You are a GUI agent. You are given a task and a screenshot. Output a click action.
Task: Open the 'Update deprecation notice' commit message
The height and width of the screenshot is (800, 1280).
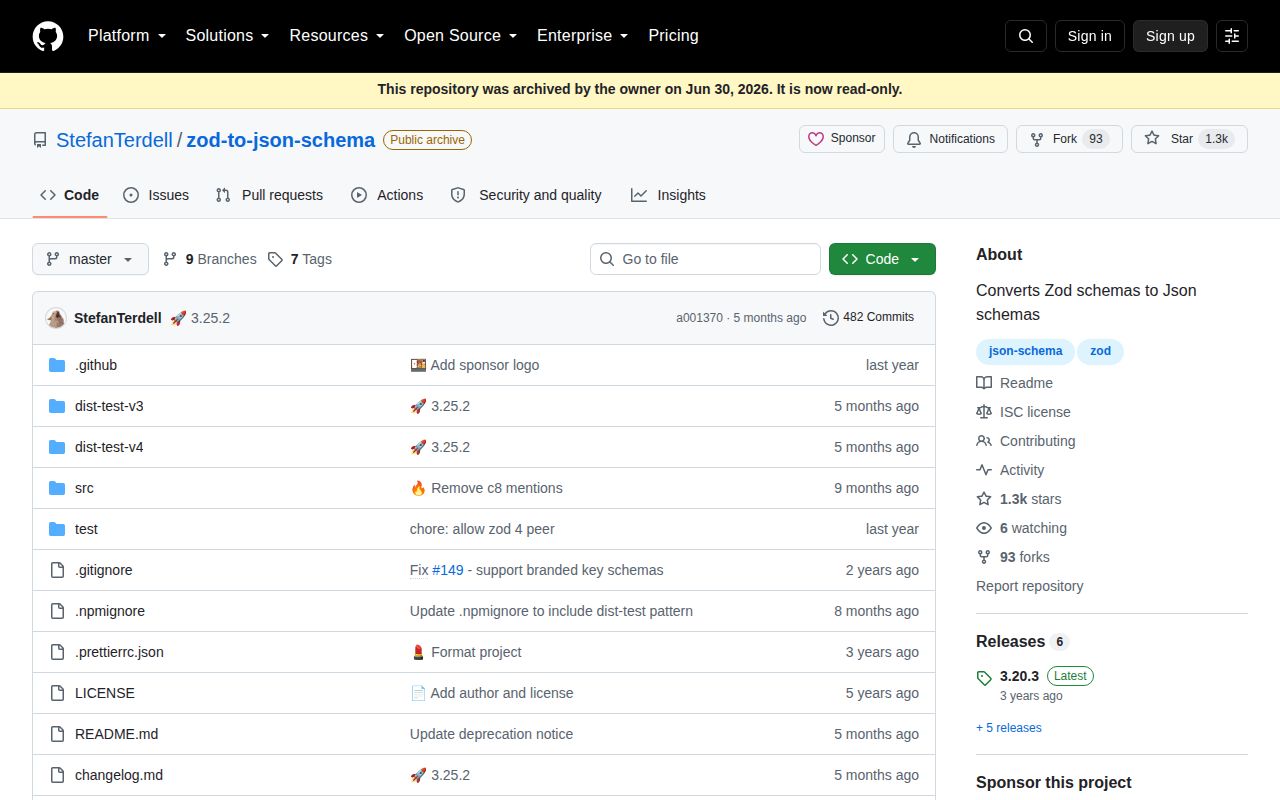tap(491, 734)
